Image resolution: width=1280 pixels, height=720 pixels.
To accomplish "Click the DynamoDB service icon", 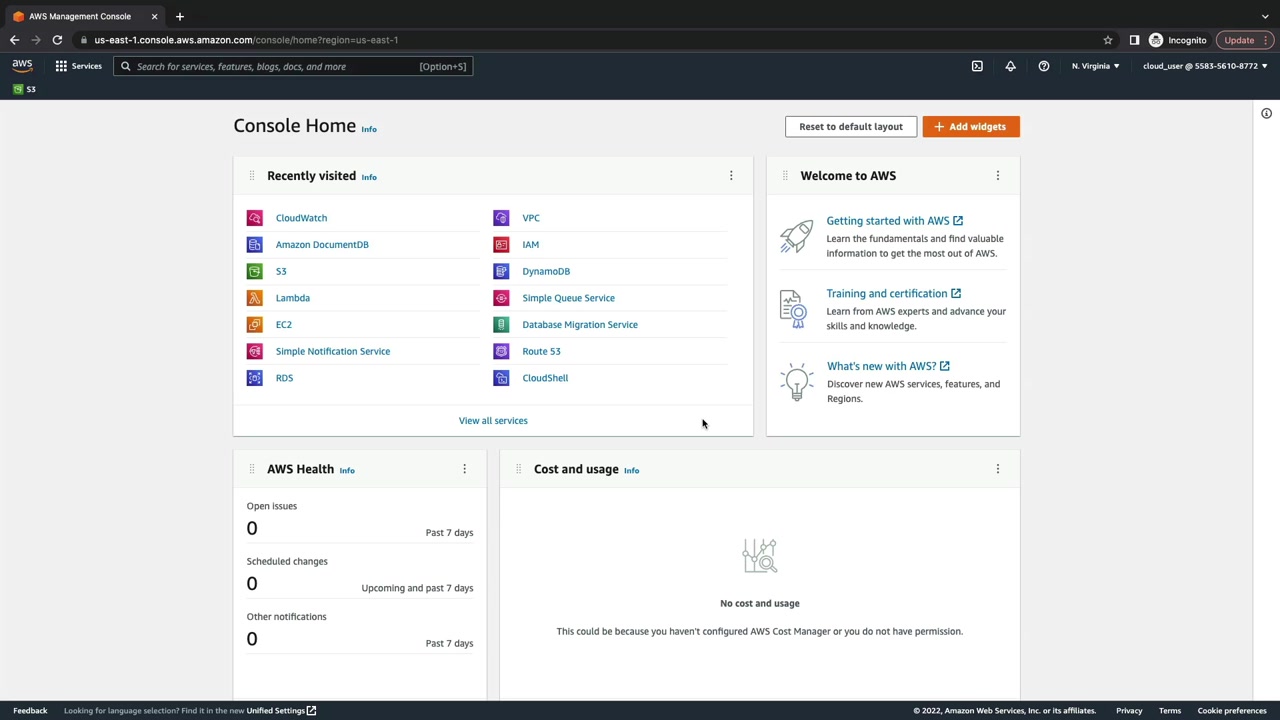I will (501, 271).
